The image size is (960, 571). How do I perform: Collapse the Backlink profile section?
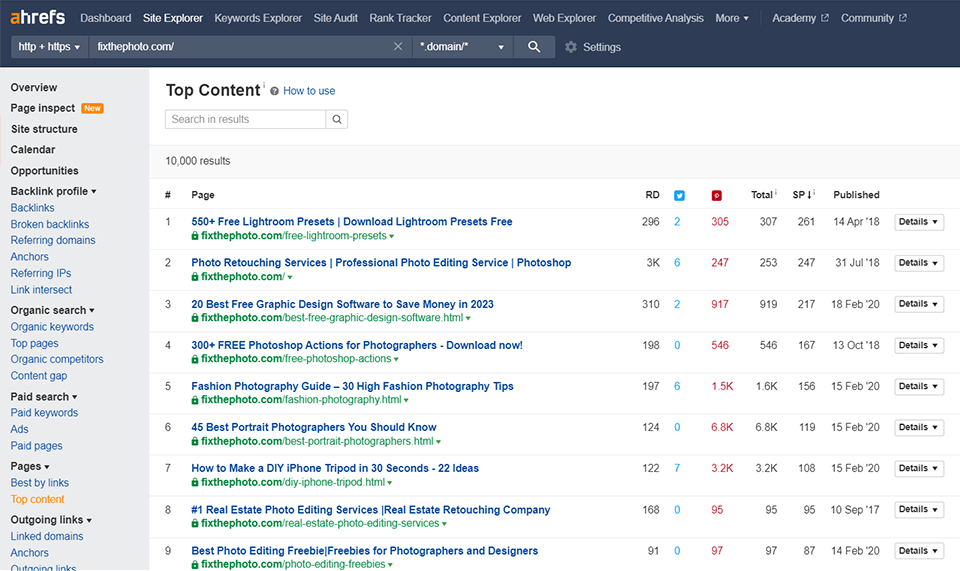pos(53,191)
